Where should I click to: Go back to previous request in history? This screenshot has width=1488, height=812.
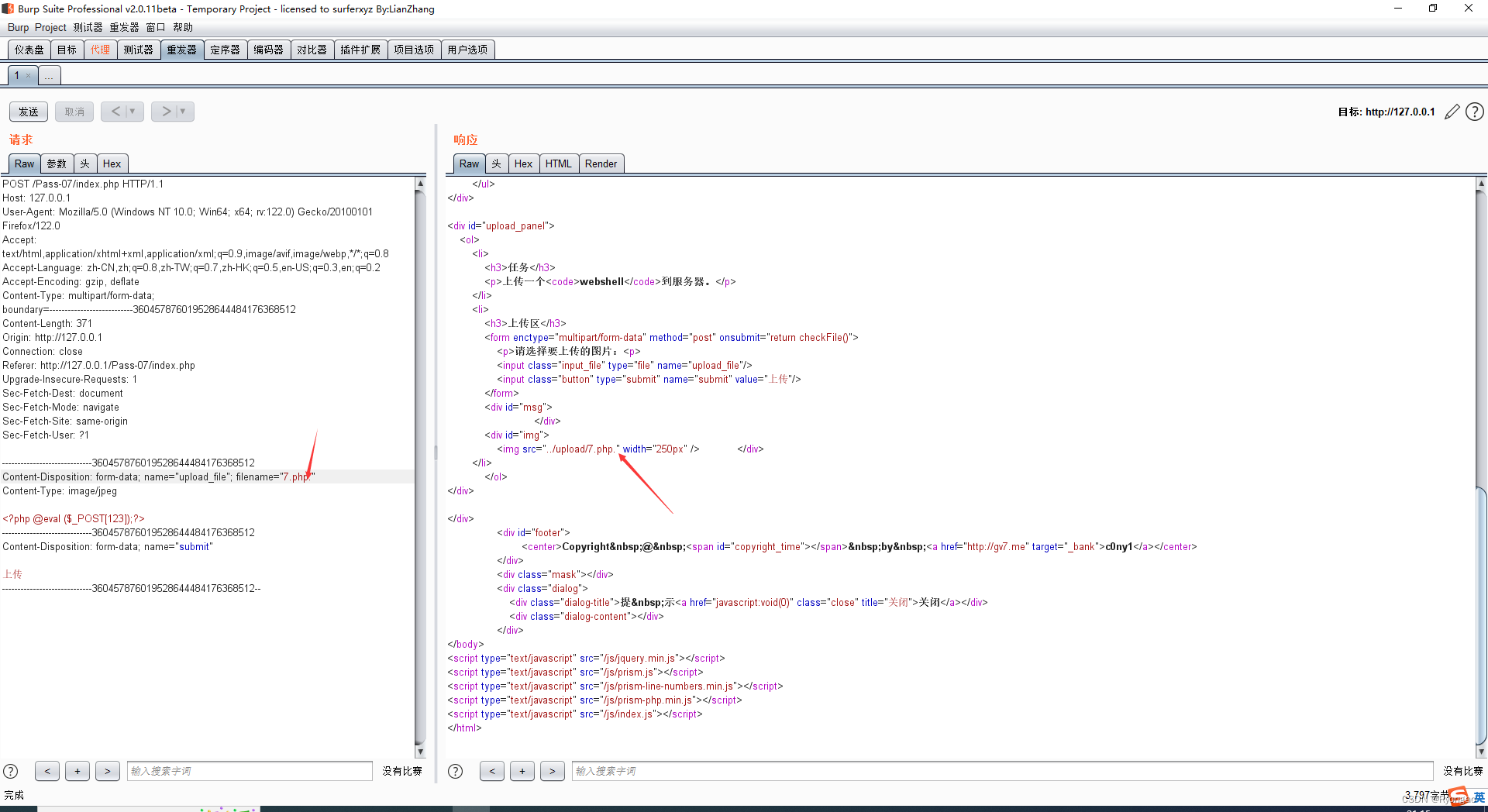pyautogui.click(x=115, y=112)
